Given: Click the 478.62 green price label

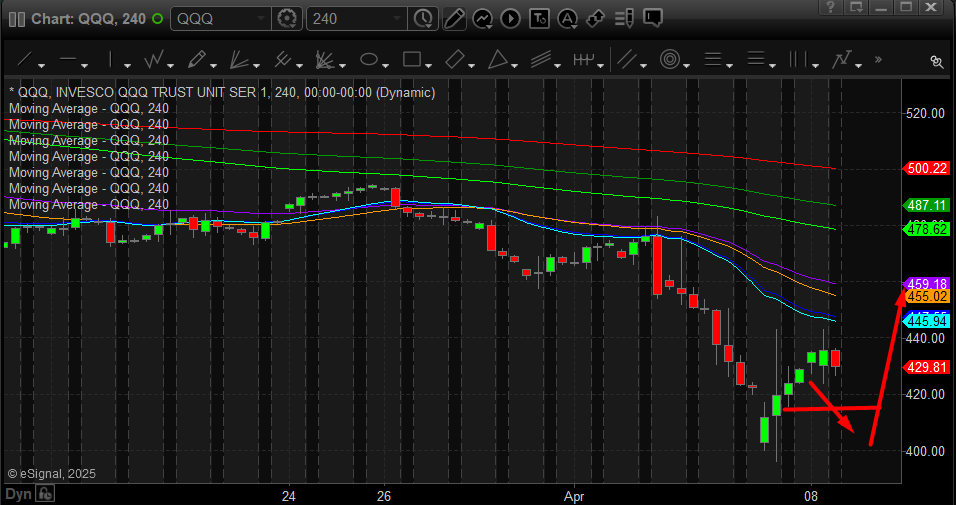Looking at the screenshot, I should [926, 229].
